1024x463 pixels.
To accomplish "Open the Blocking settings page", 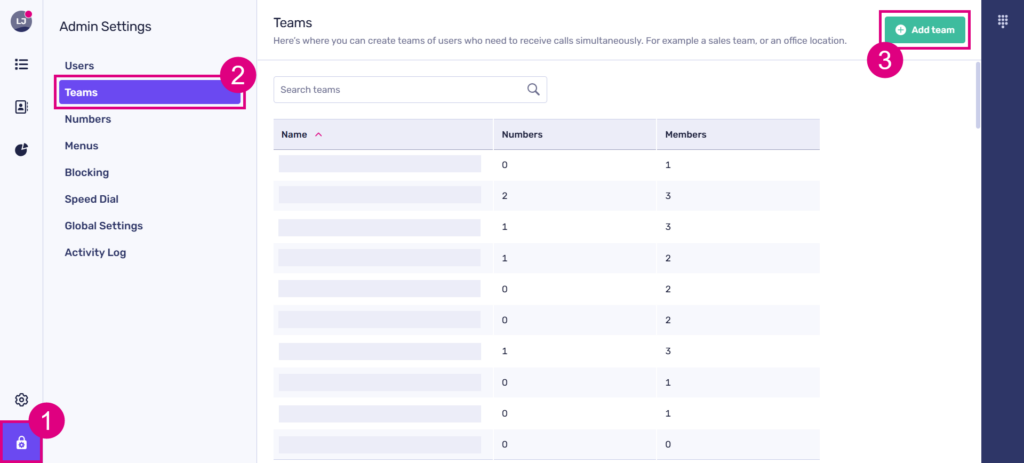I will tap(87, 172).
